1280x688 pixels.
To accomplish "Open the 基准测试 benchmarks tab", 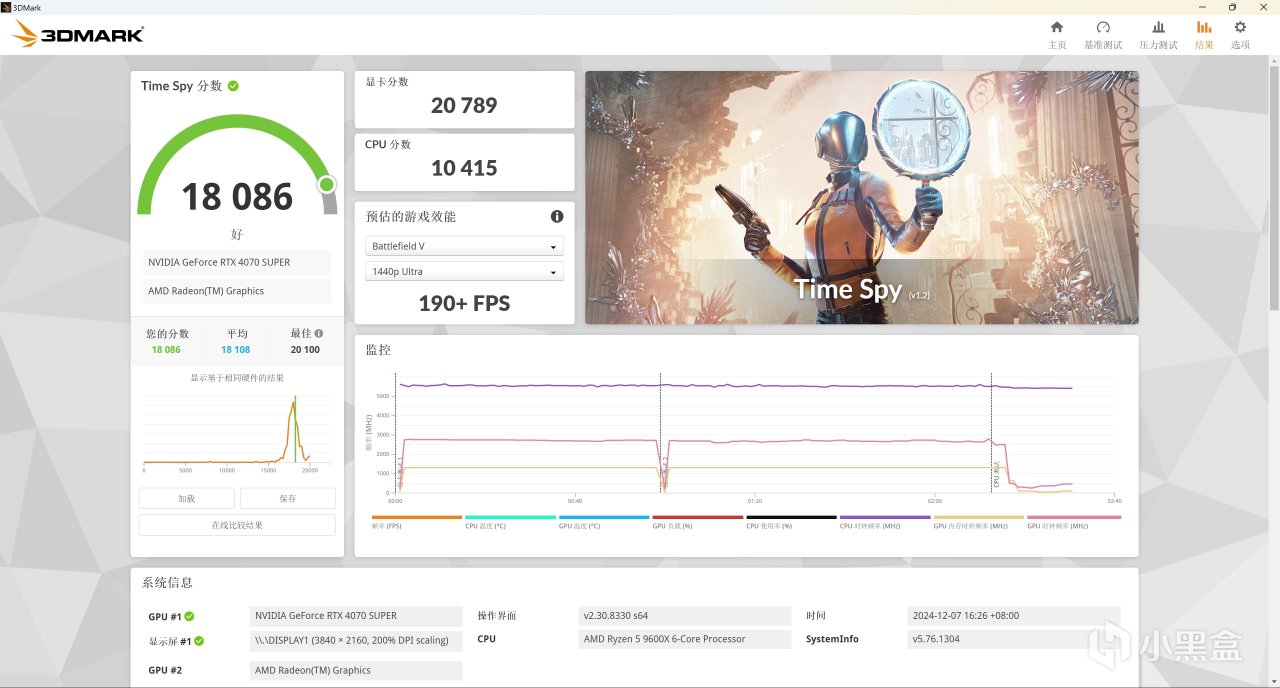I will (1103, 35).
